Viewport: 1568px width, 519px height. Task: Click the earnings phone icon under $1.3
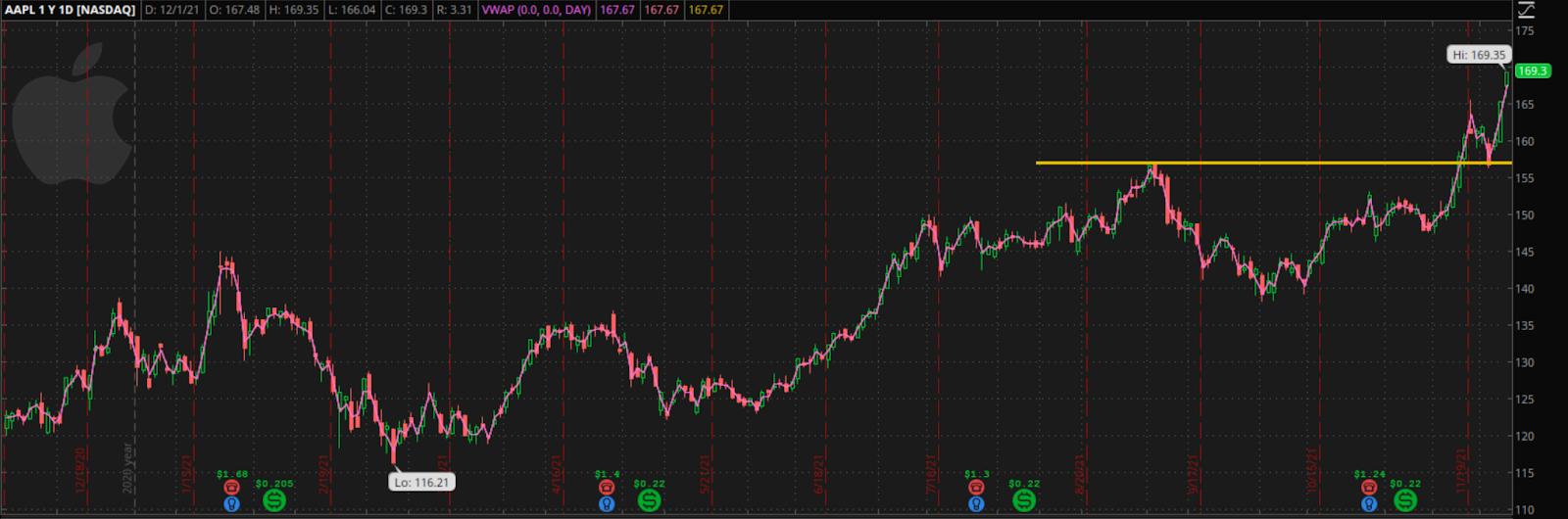tap(976, 488)
